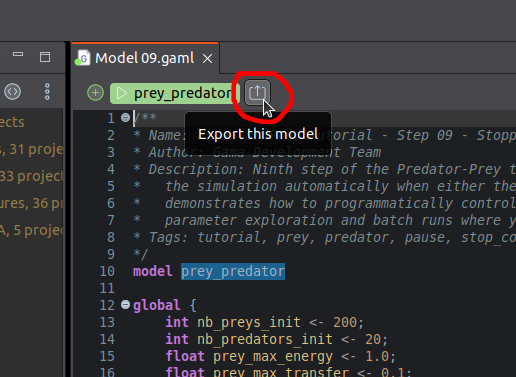This screenshot has height=377, width=516.
Task: Click the Tags comment on line 8
Action: coord(324,237)
